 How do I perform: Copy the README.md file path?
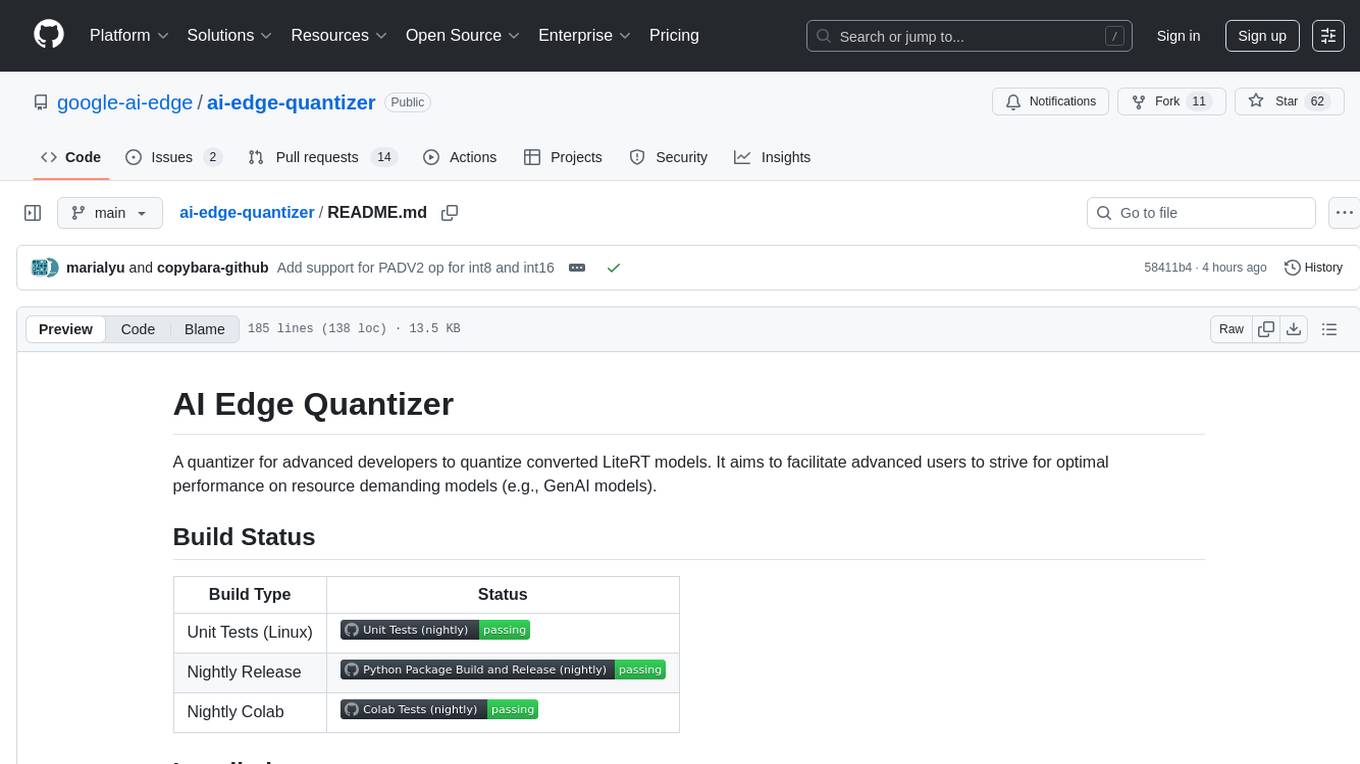(x=450, y=213)
